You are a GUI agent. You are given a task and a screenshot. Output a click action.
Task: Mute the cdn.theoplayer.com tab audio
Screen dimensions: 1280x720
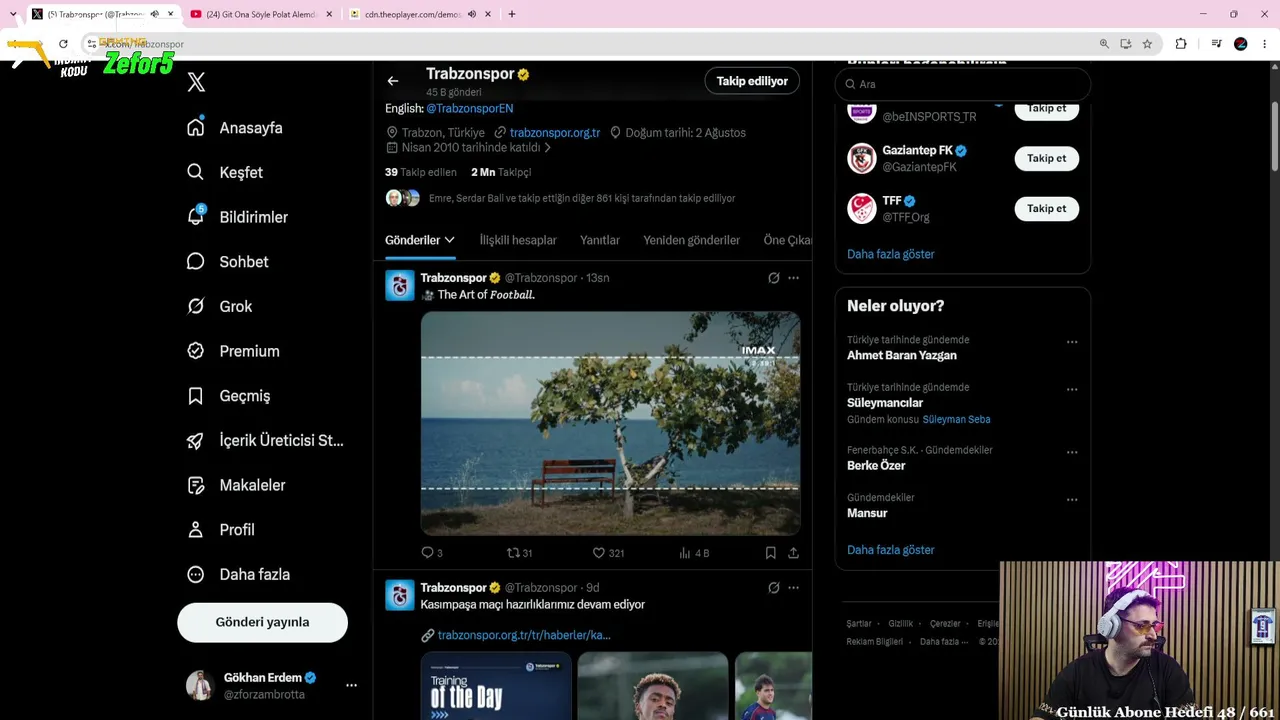coord(472,14)
